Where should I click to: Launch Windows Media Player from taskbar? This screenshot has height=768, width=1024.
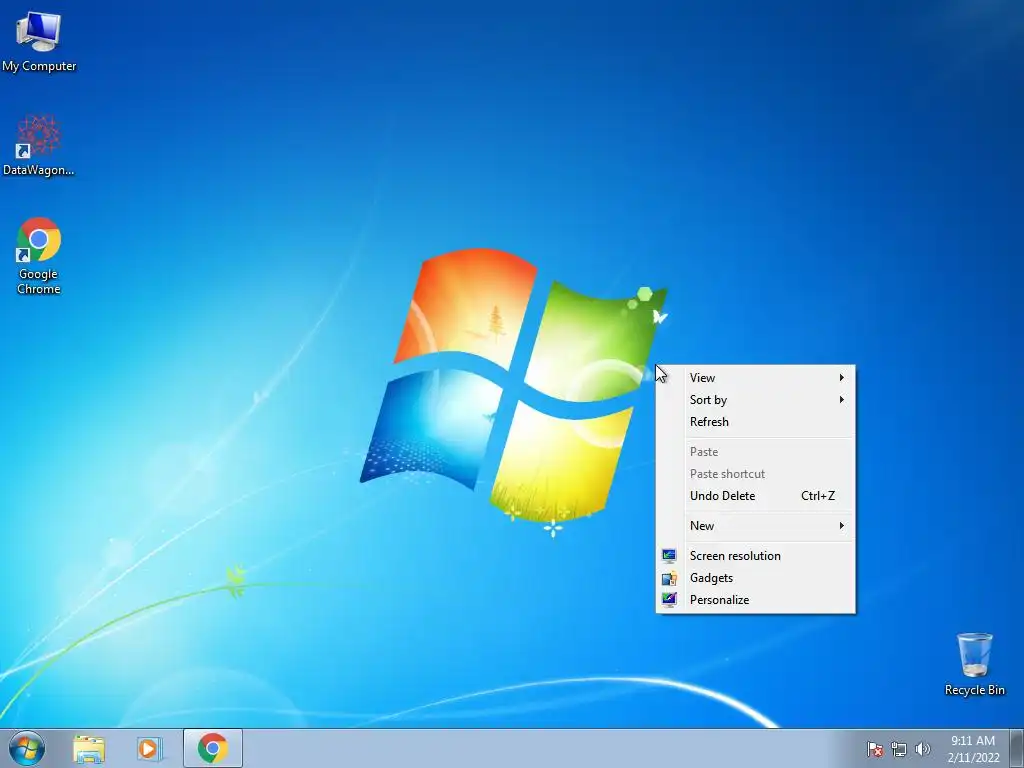click(x=150, y=748)
